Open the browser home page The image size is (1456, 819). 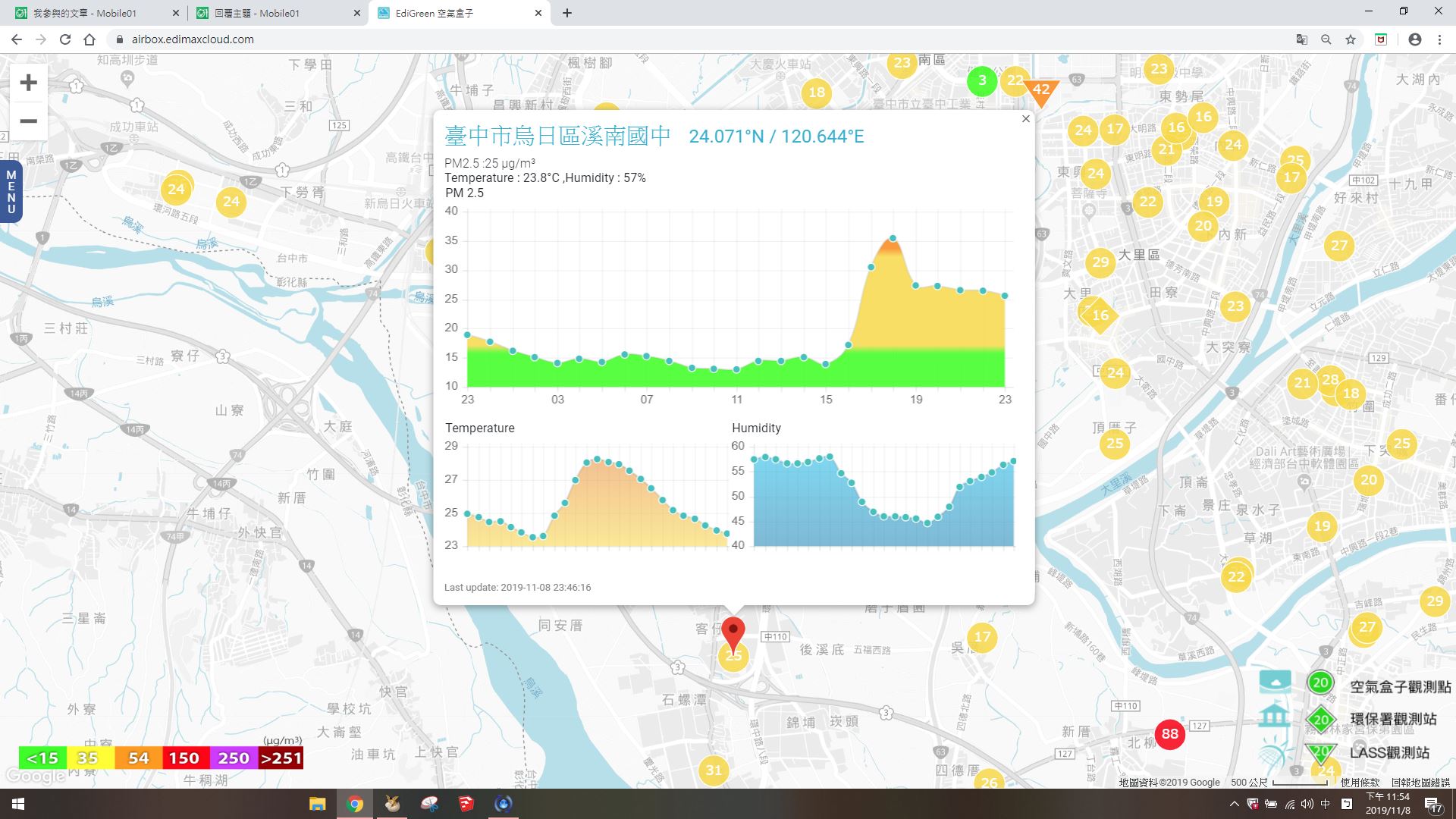89,39
